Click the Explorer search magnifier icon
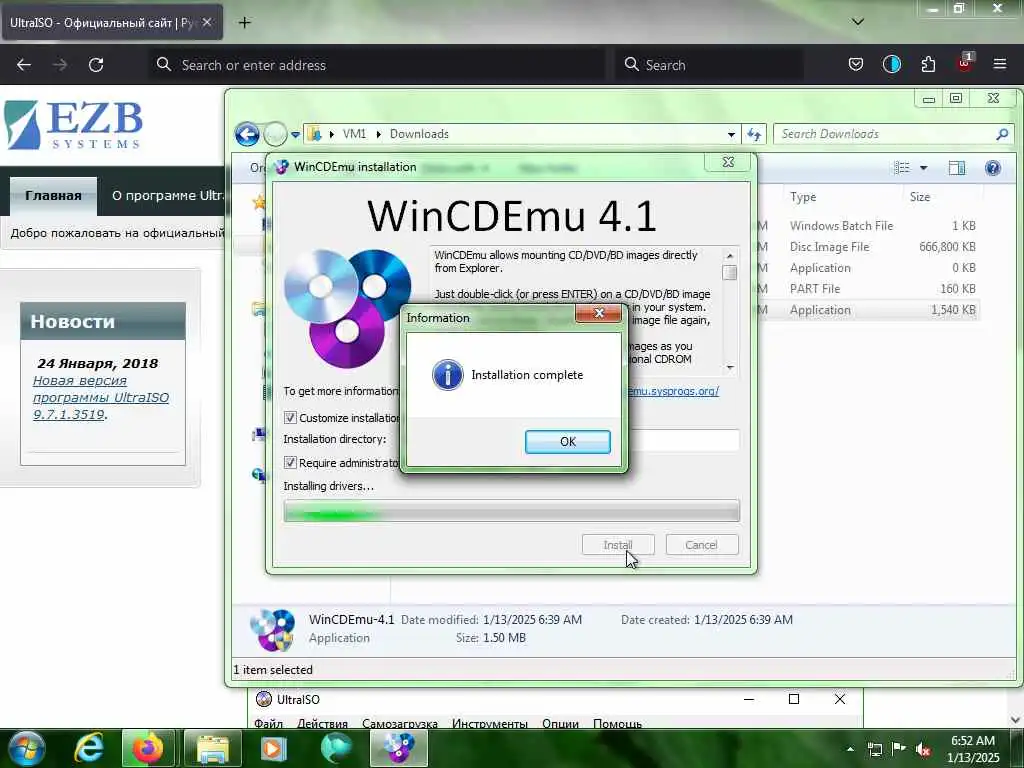The width and height of the screenshot is (1024, 768). point(1002,134)
